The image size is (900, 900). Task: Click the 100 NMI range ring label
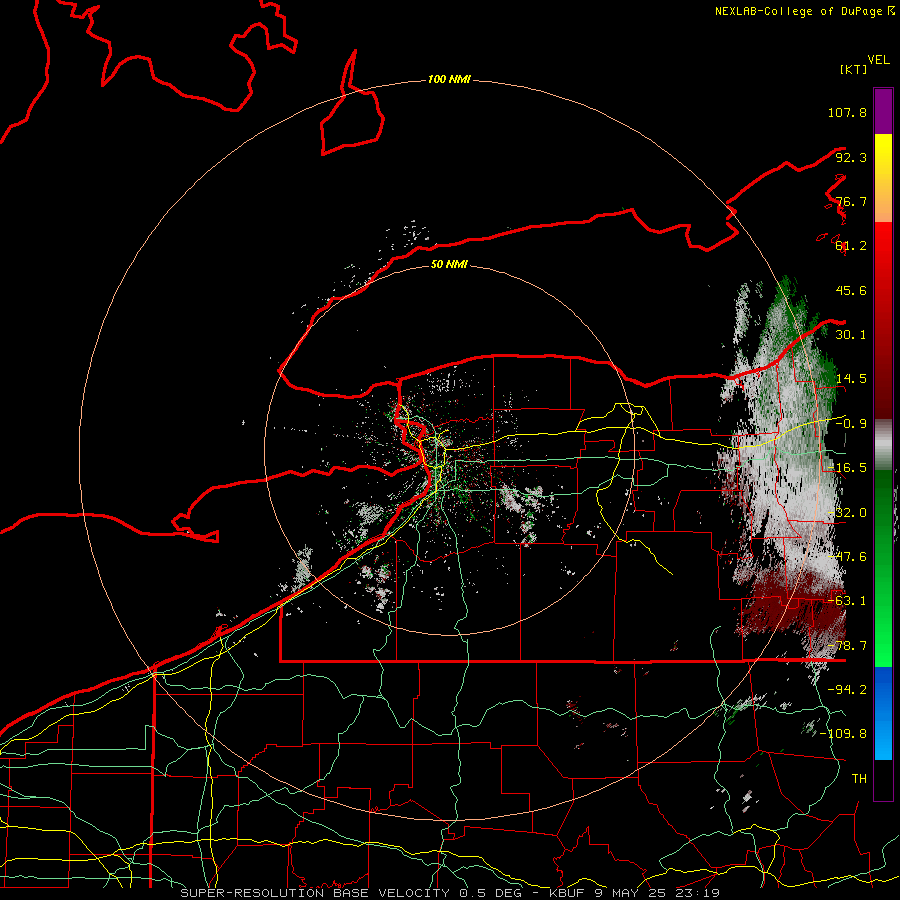pyautogui.click(x=449, y=79)
